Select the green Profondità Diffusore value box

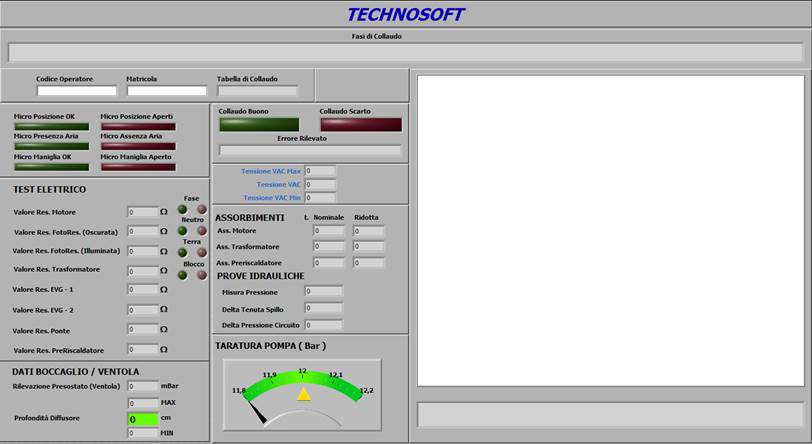pyautogui.click(x=143, y=419)
